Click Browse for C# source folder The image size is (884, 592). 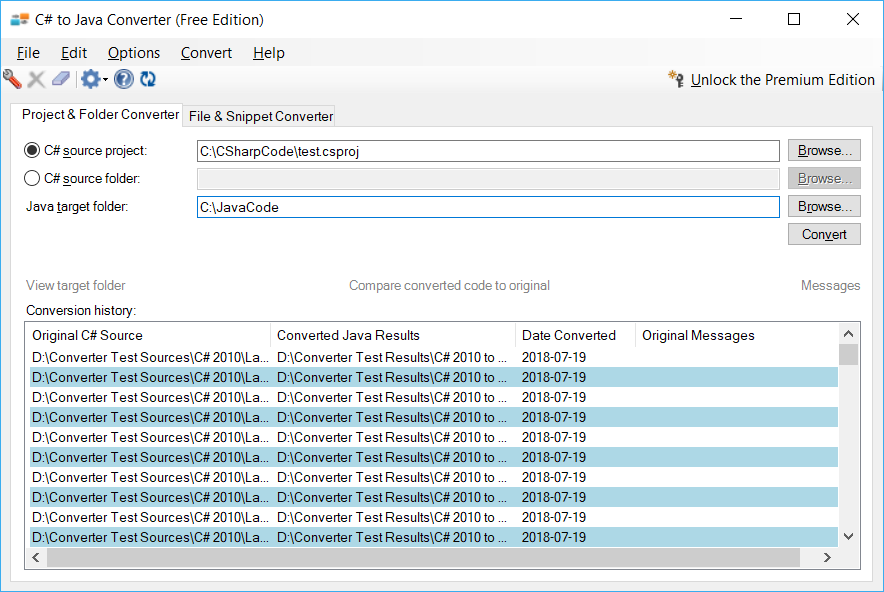coord(824,178)
